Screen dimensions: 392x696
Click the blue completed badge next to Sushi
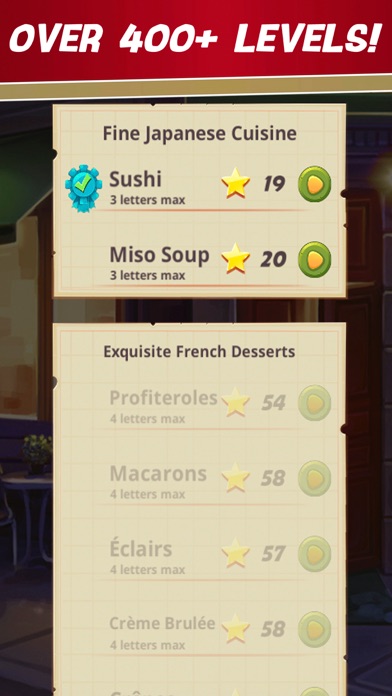click(x=83, y=188)
